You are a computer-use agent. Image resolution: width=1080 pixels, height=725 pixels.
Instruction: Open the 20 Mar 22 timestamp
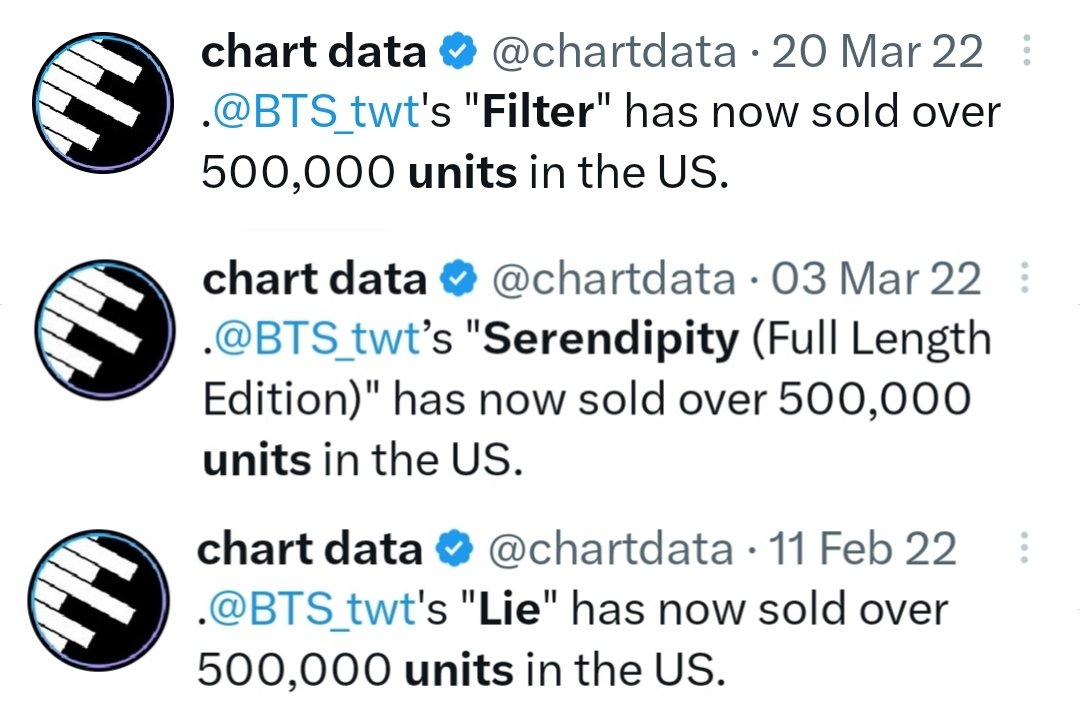[x=877, y=52]
